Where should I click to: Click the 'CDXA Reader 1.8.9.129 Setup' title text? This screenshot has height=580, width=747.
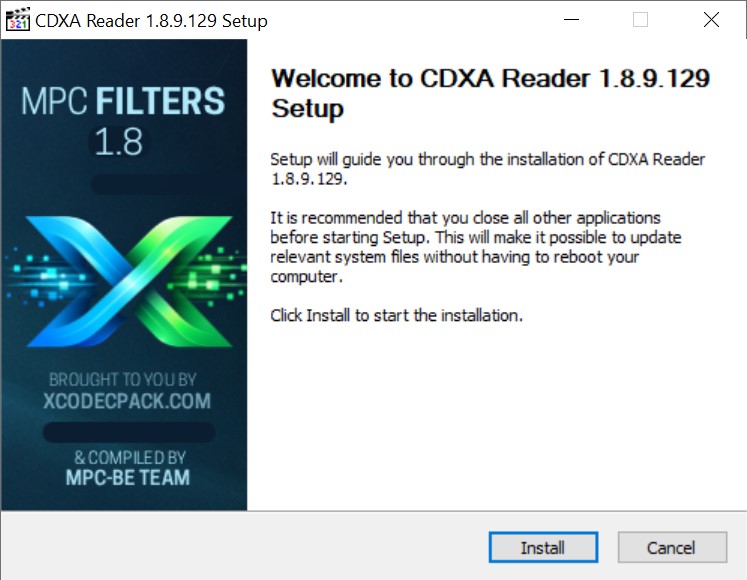(151, 21)
